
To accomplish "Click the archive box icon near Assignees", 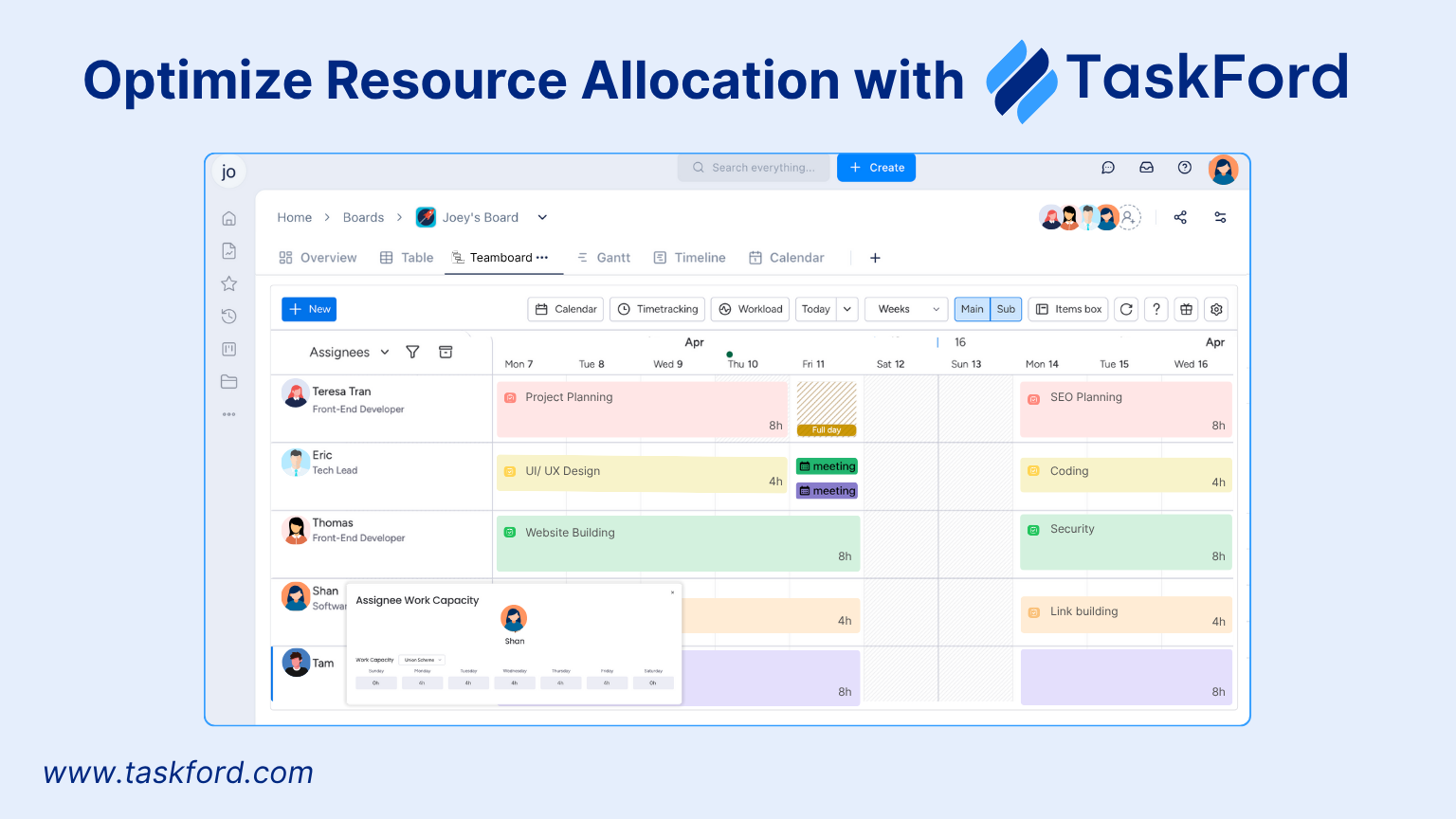I will (446, 352).
